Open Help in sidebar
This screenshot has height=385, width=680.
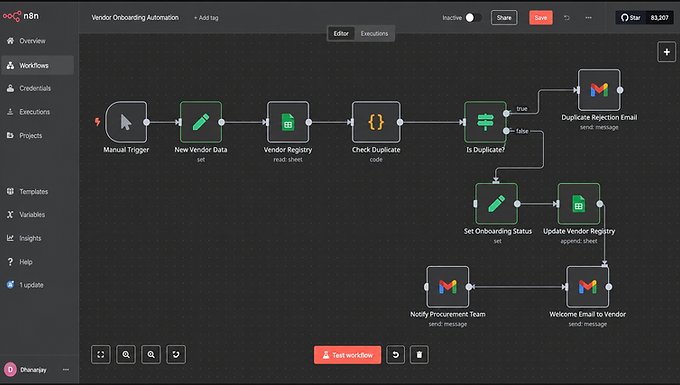pos(37,262)
